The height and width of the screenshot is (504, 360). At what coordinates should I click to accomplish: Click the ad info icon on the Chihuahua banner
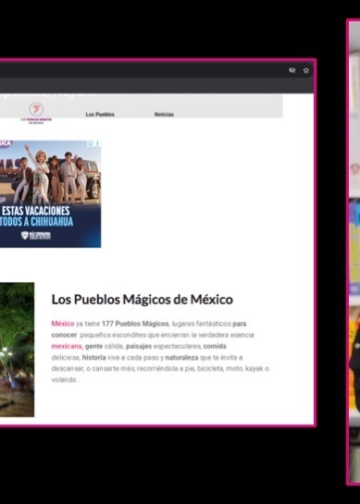pos(90,143)
